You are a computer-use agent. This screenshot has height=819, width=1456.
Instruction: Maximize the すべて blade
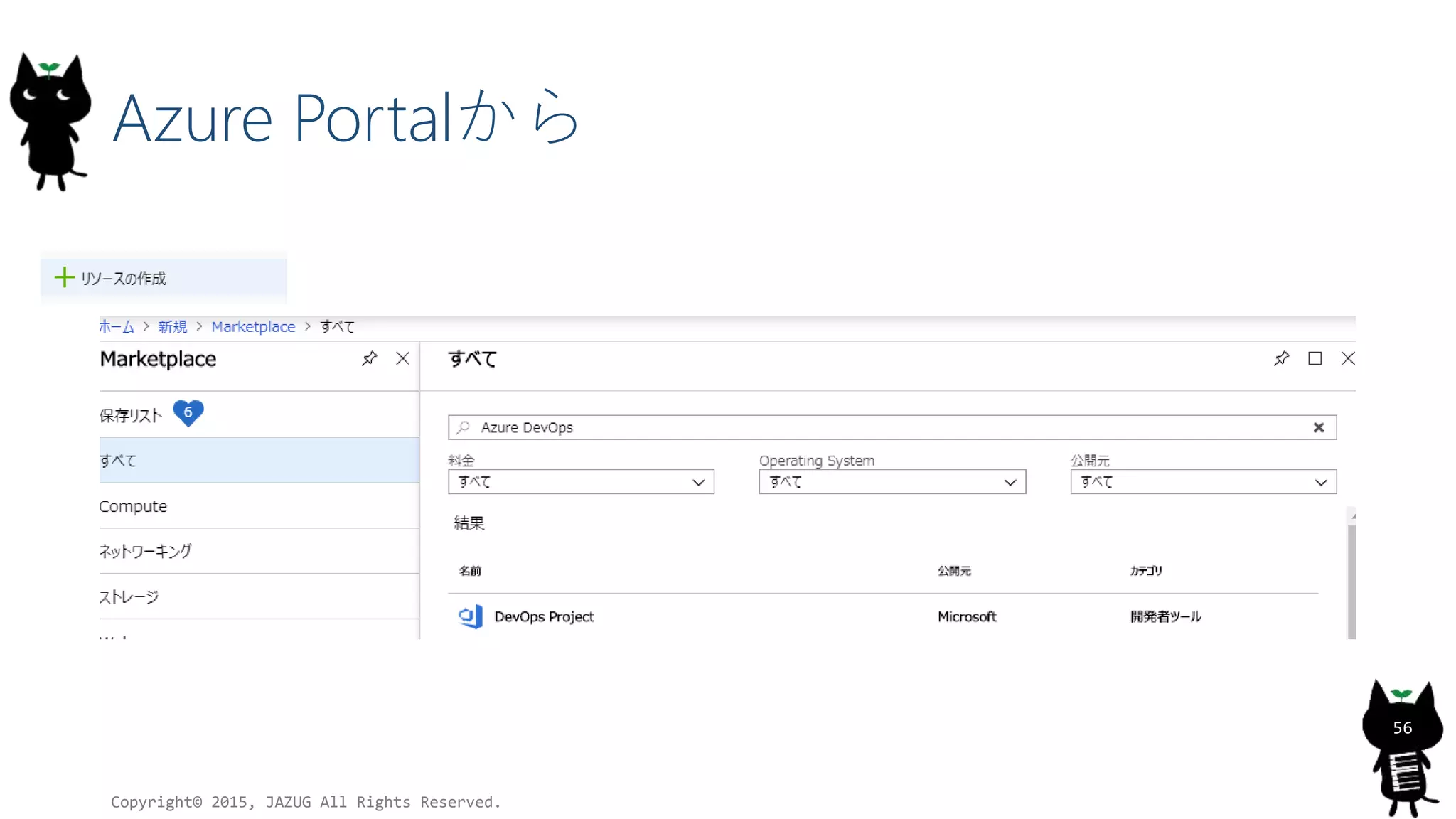[1315, 358]
